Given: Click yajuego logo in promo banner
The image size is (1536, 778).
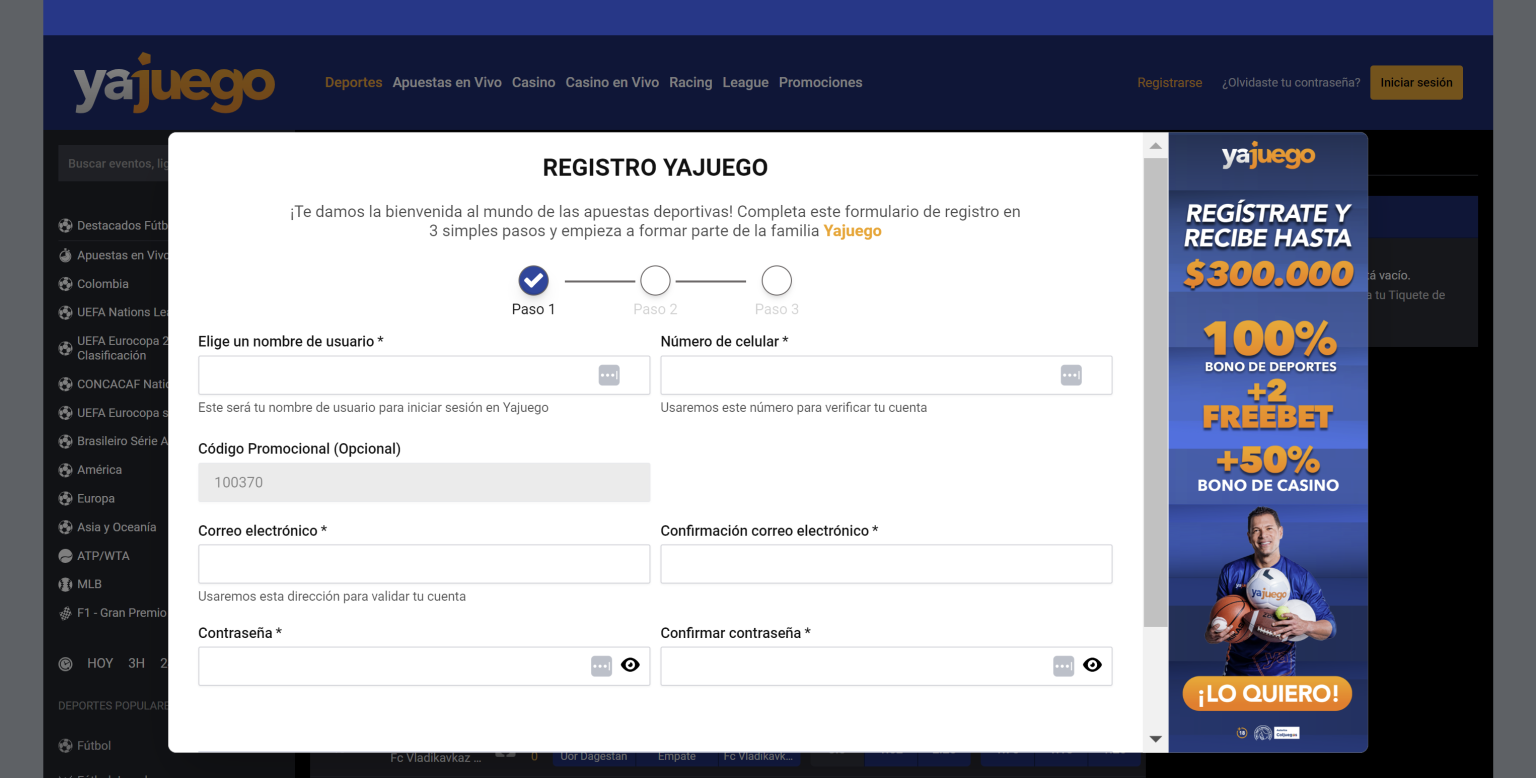Looking at the screenshot, I should pyautogui.click(x=1267, y=156).
